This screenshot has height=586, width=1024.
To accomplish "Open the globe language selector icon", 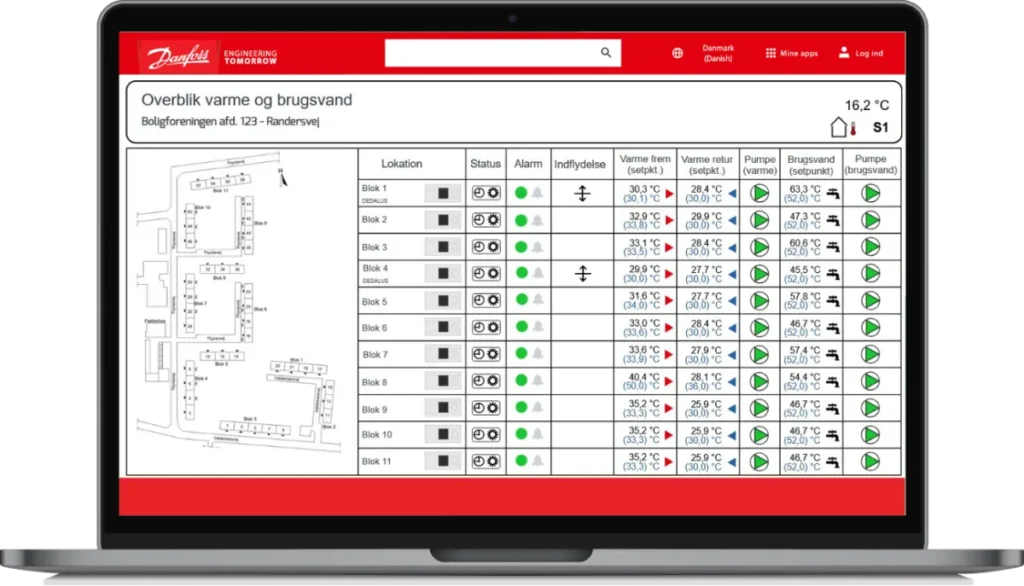I will [x=677, y=53].
